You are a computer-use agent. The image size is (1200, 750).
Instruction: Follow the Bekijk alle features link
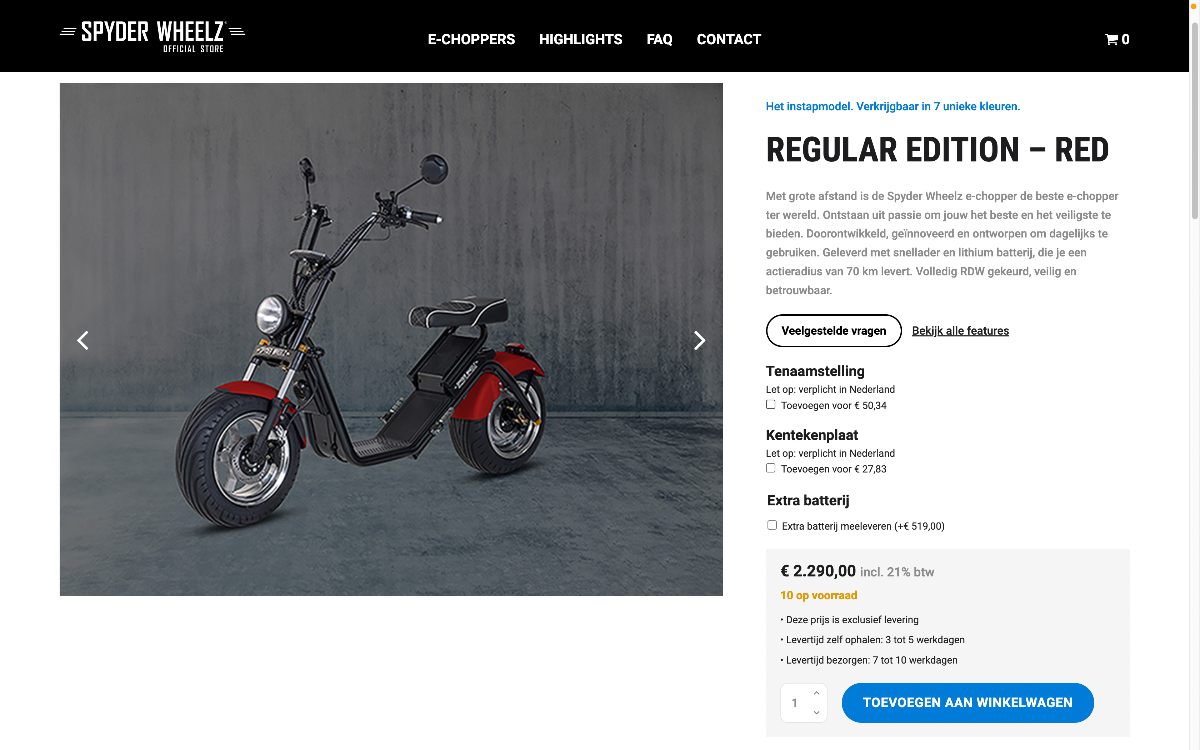pyautogui.click(x=960, y=331)
